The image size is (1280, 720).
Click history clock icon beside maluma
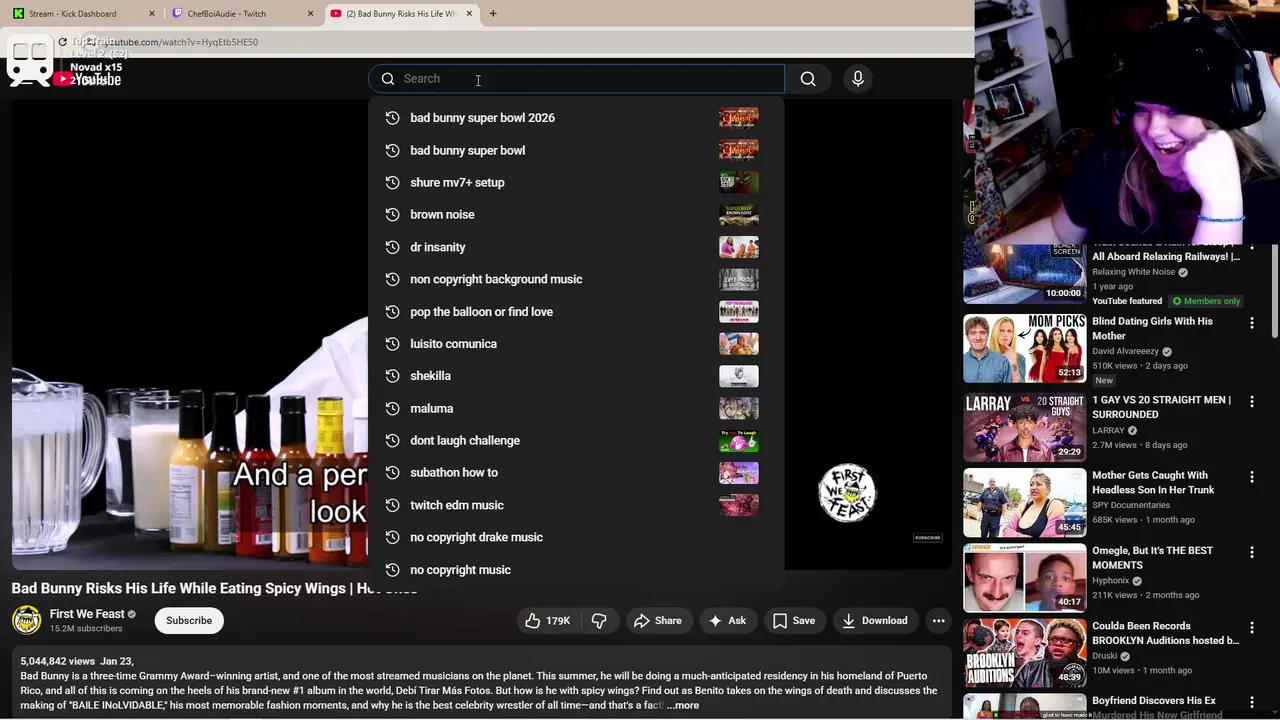(392, 408)
